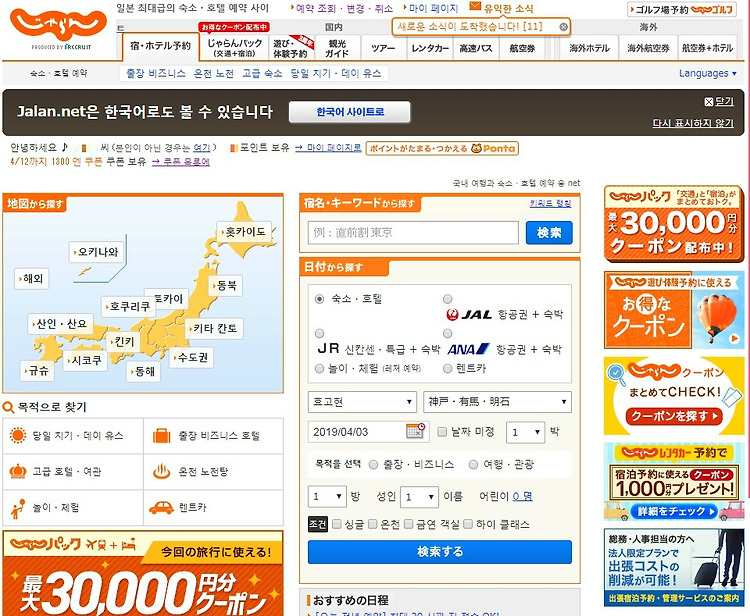
Task: Close the Korean site banner
Action: [x=719, y=101]
